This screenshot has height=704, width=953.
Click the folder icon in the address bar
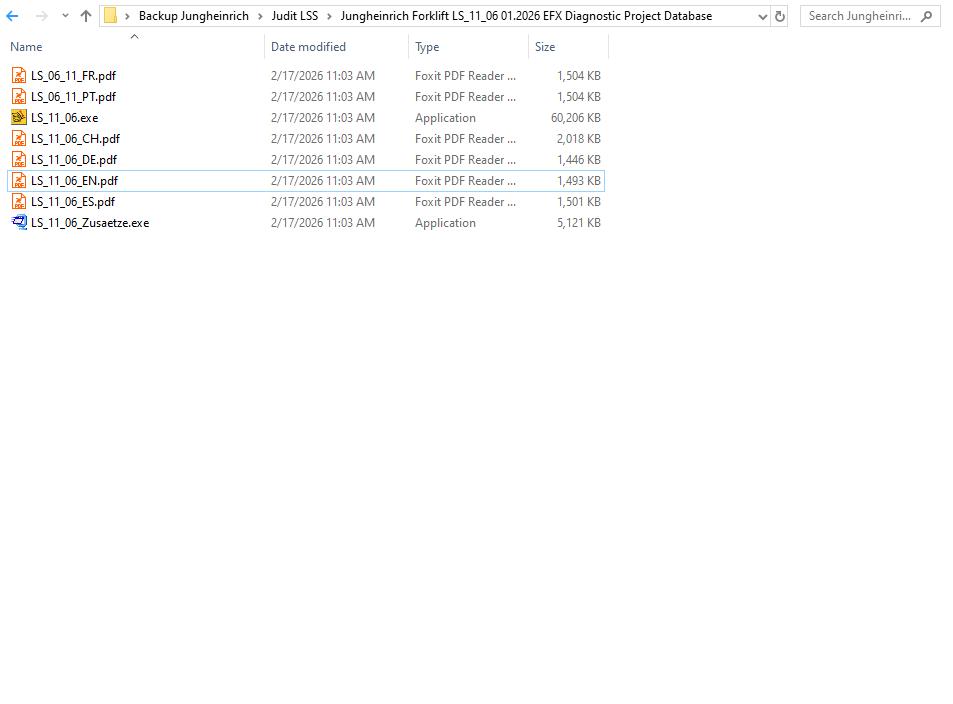(x=112, y=15)
